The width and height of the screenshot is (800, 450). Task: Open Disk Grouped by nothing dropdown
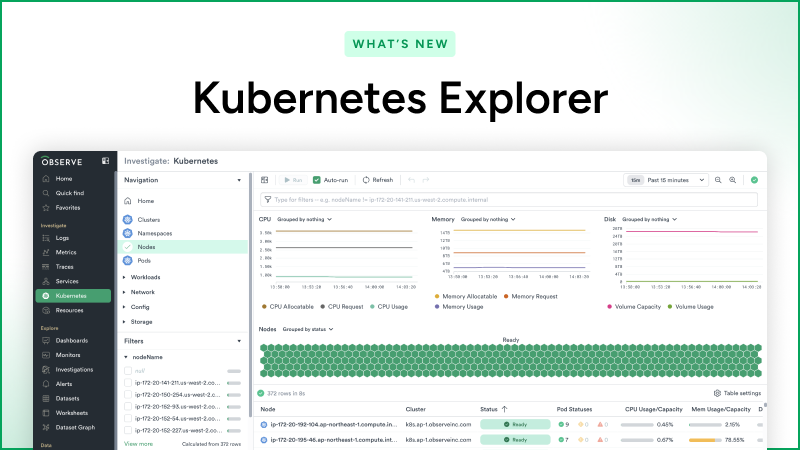649,219
